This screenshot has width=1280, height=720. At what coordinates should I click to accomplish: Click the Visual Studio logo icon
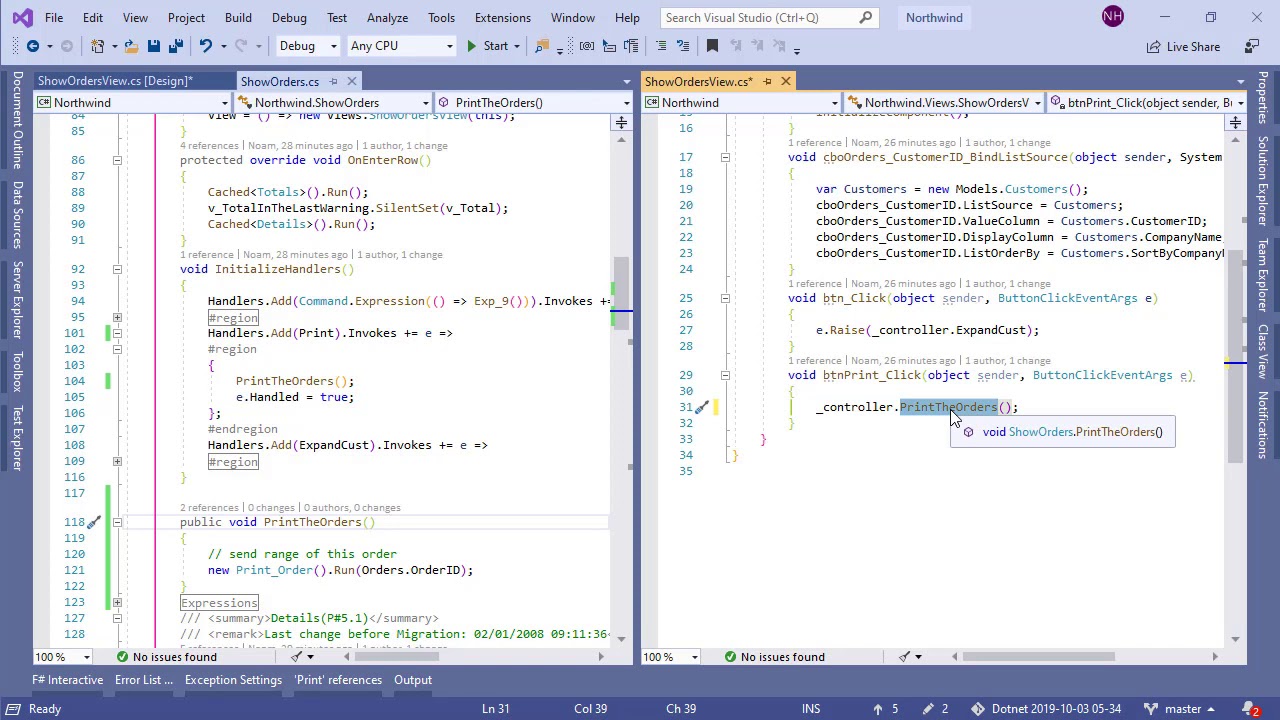click(21, 17)
